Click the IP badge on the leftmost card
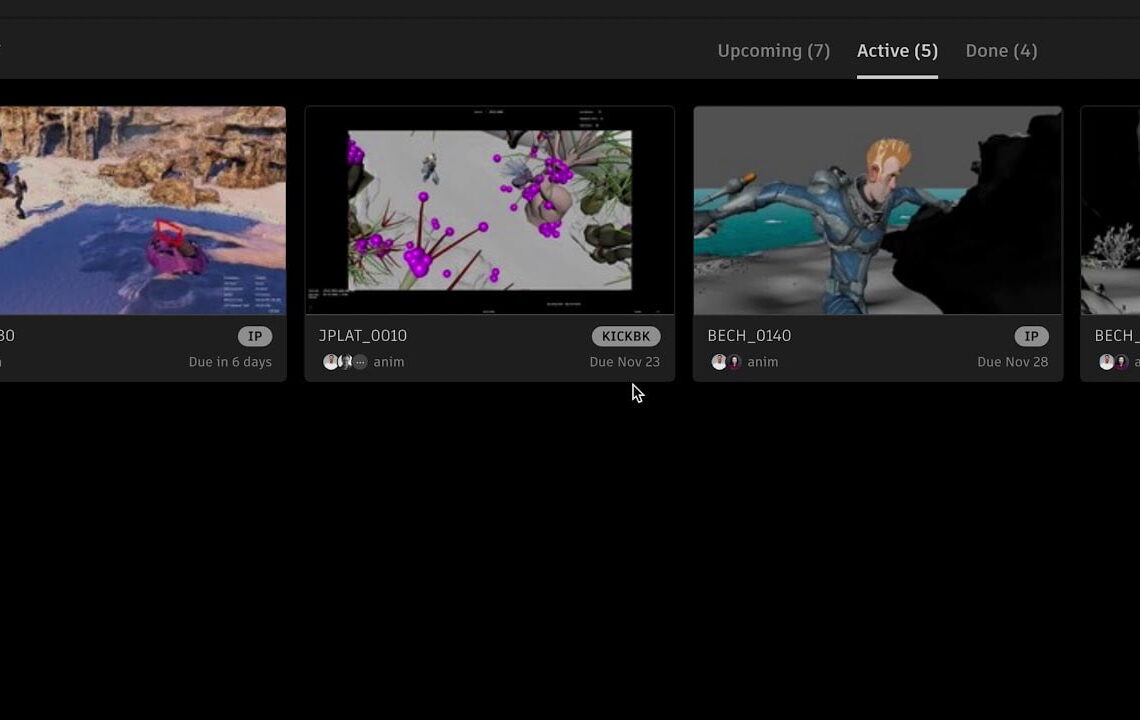Screen dimensions: 1140x720 (256, 336)
